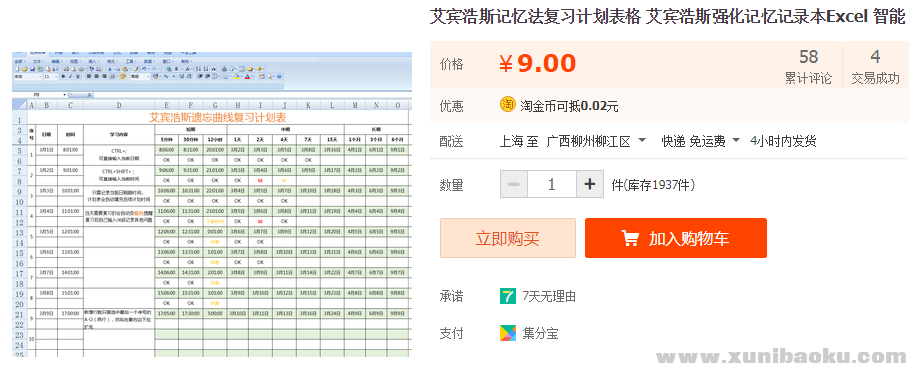Click the 立即购买 button

[508, 238]
